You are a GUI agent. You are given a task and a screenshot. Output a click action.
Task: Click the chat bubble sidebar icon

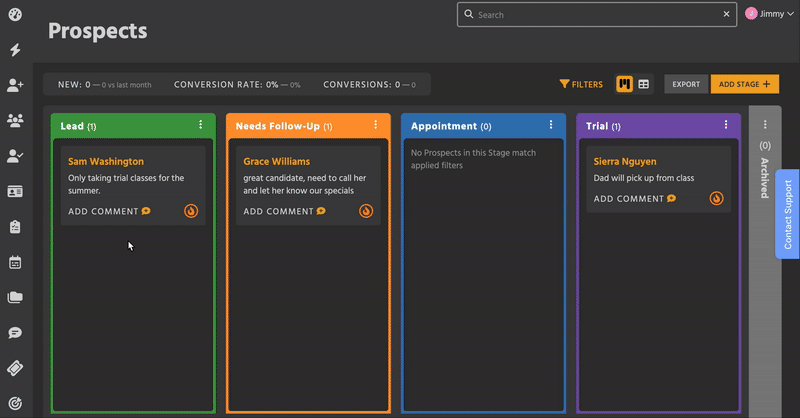point(15,333)
